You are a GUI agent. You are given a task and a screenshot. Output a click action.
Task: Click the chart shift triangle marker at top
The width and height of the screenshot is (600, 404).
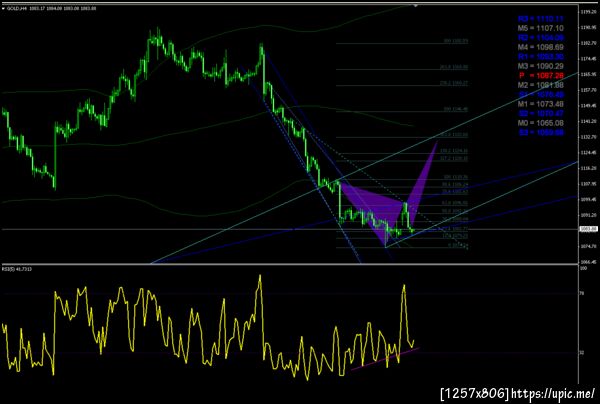[415, 5]
